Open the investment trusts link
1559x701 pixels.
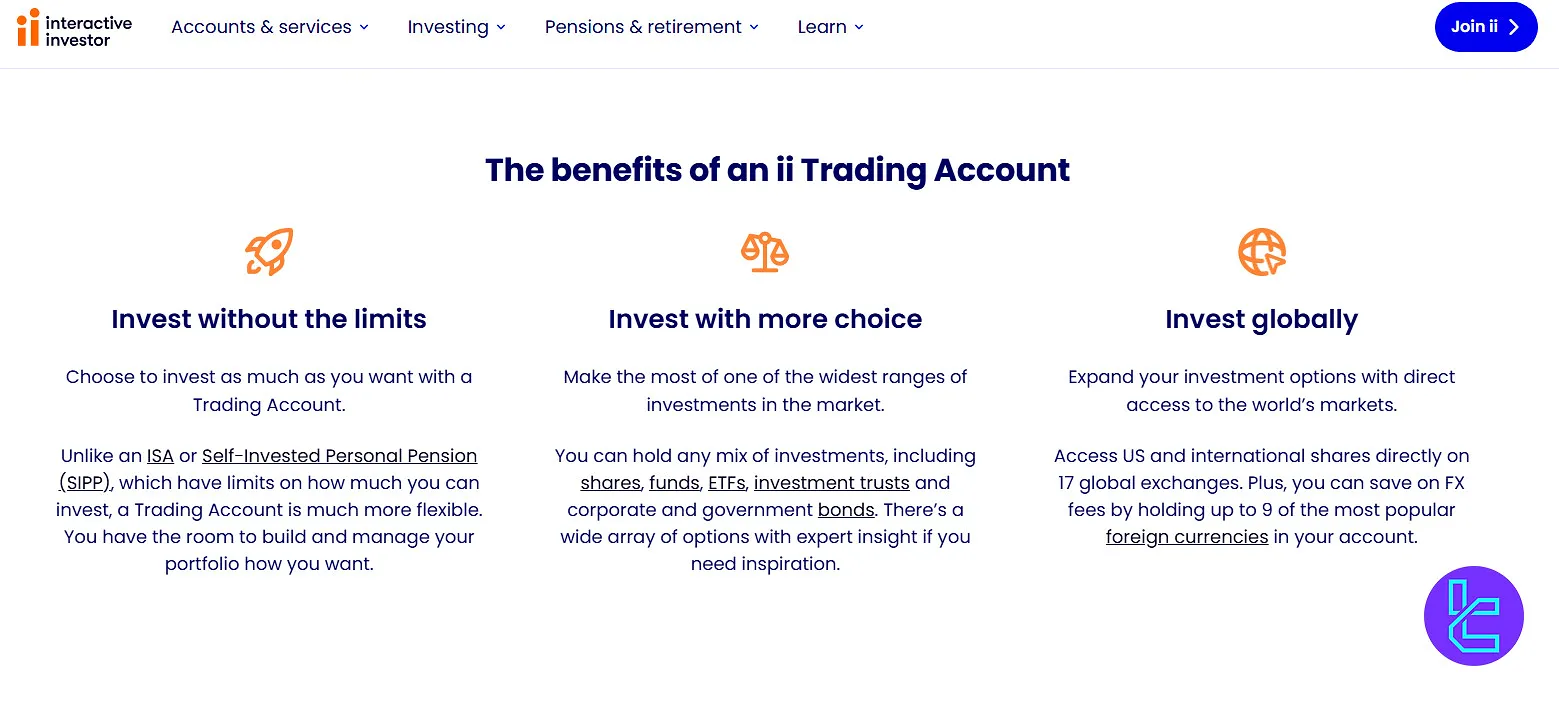(x=832, y=482)
